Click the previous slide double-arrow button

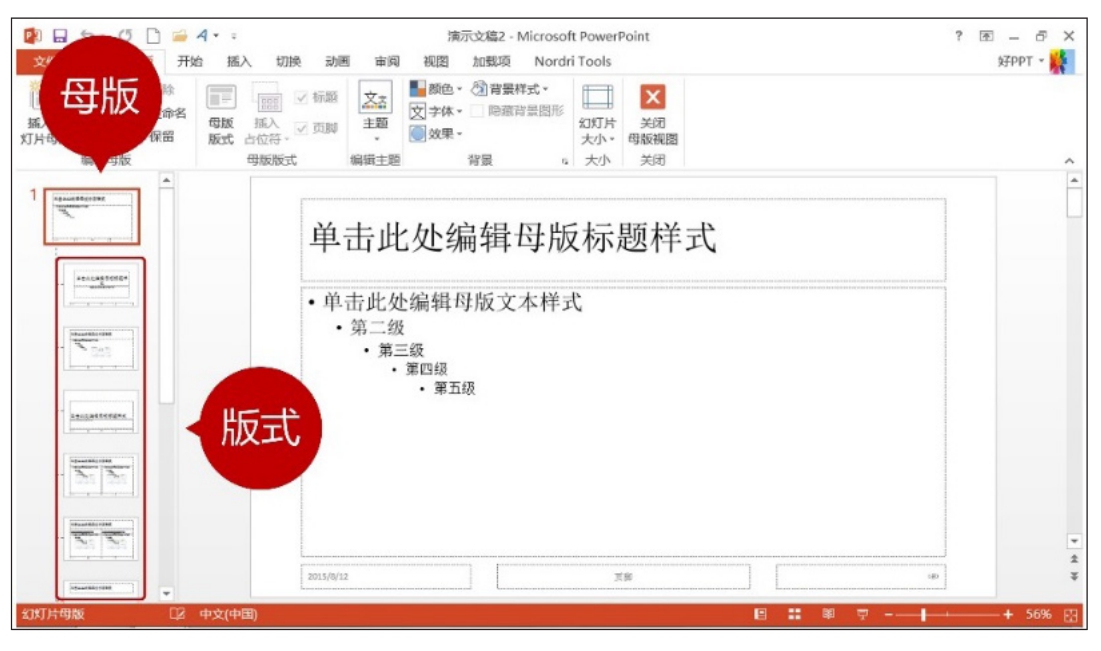click(x=1074, y=559)
